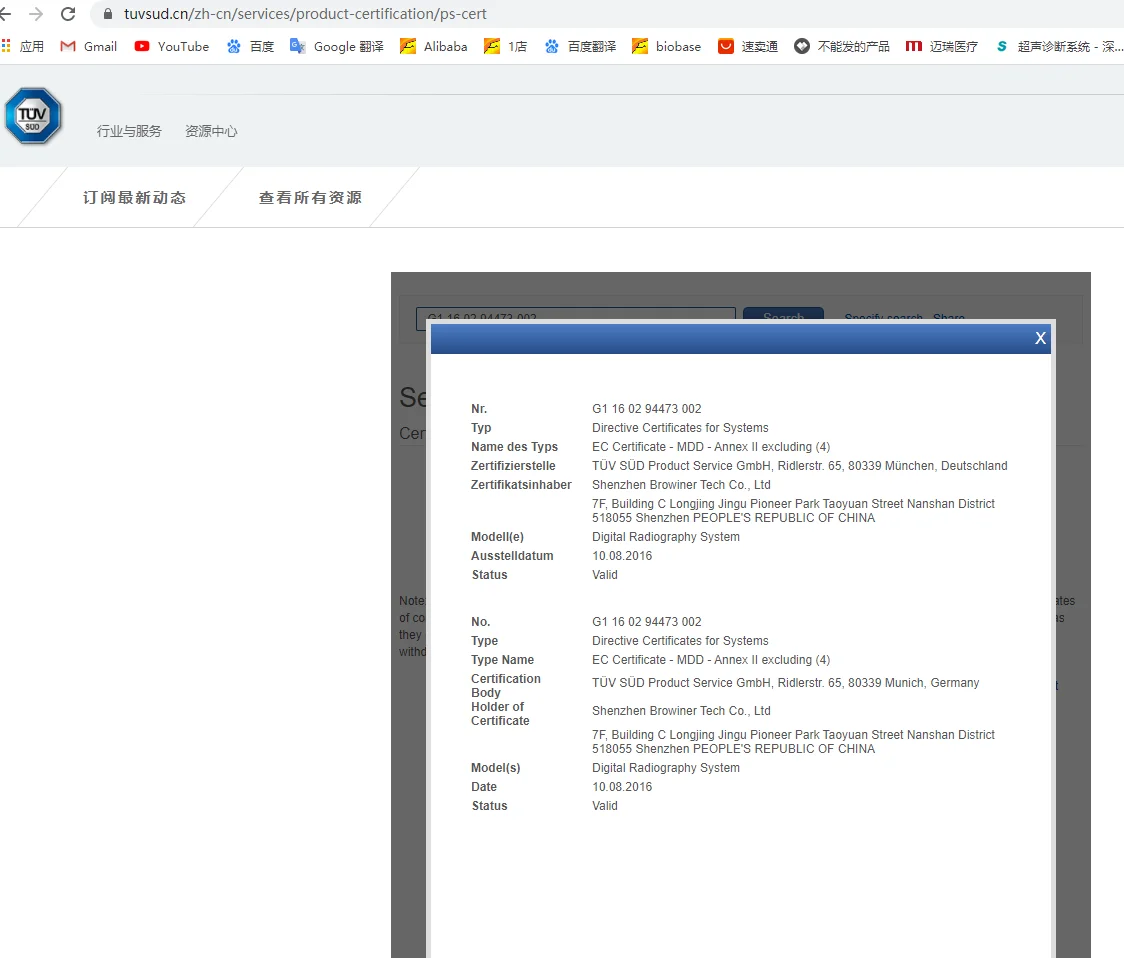Open the Gmail bookmark
The image size is (1124, 958).
pos(89,47)
